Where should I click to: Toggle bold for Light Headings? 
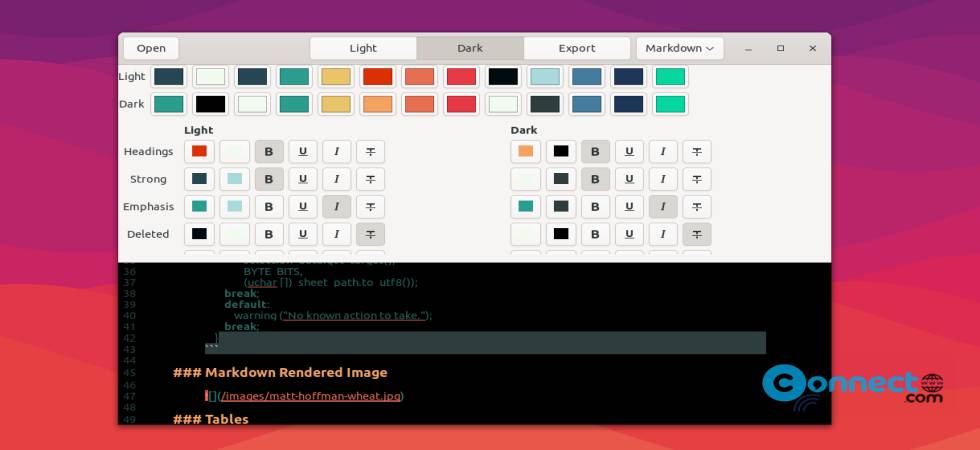269,151
